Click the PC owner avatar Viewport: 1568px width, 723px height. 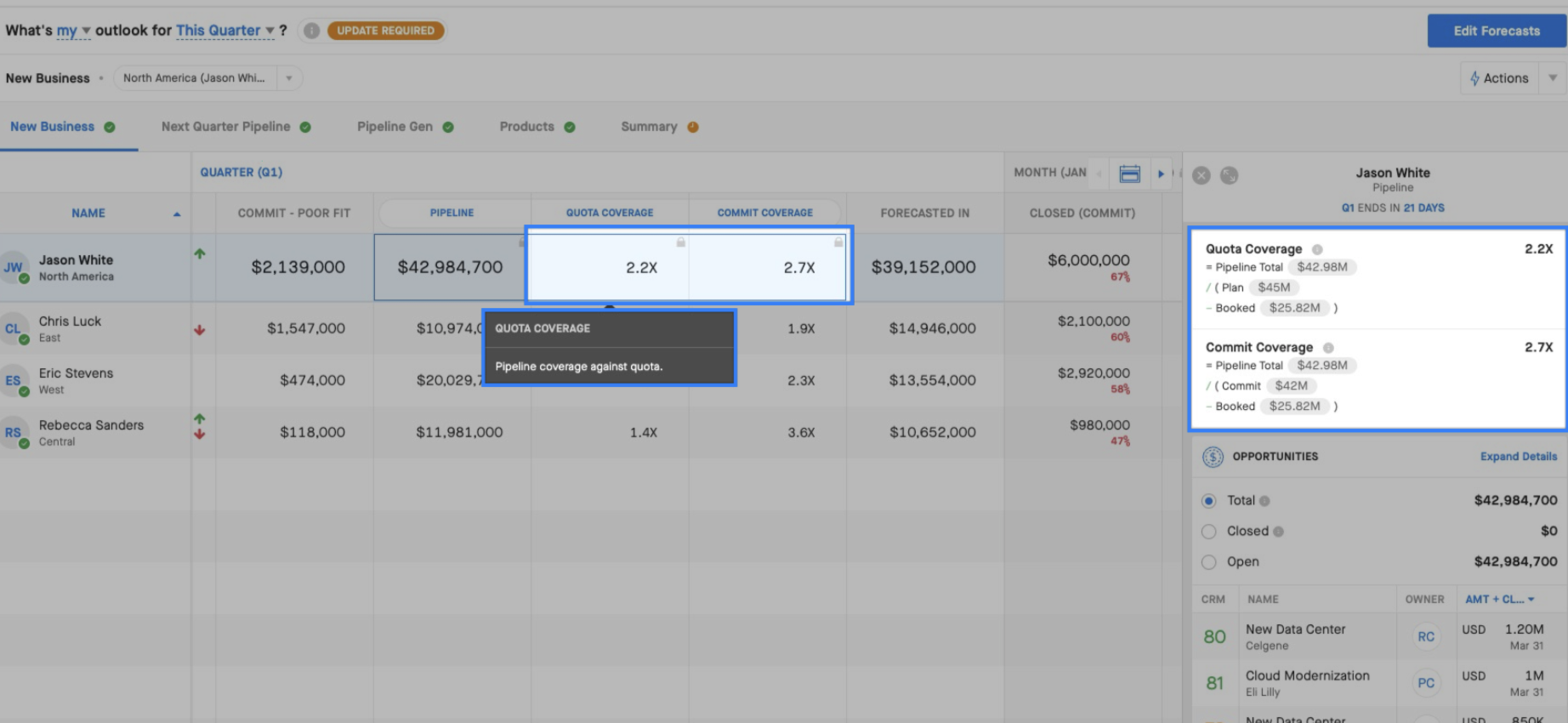click(x=1426, y=683)
